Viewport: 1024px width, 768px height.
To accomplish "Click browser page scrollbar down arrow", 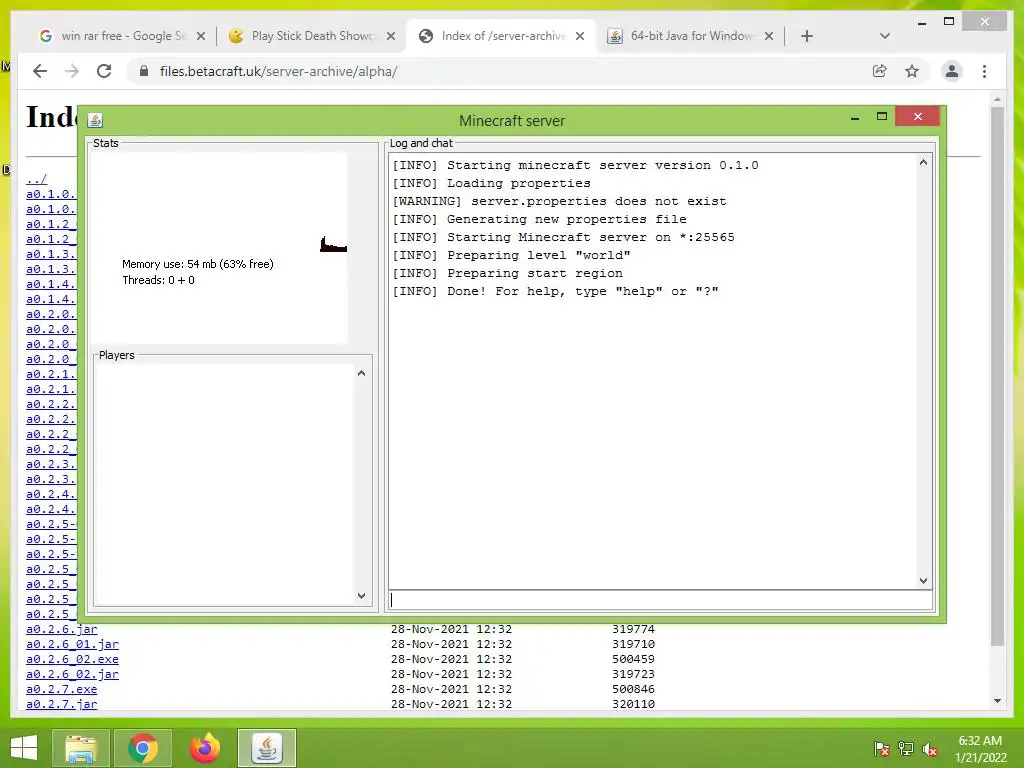I will tap(997, 701).
